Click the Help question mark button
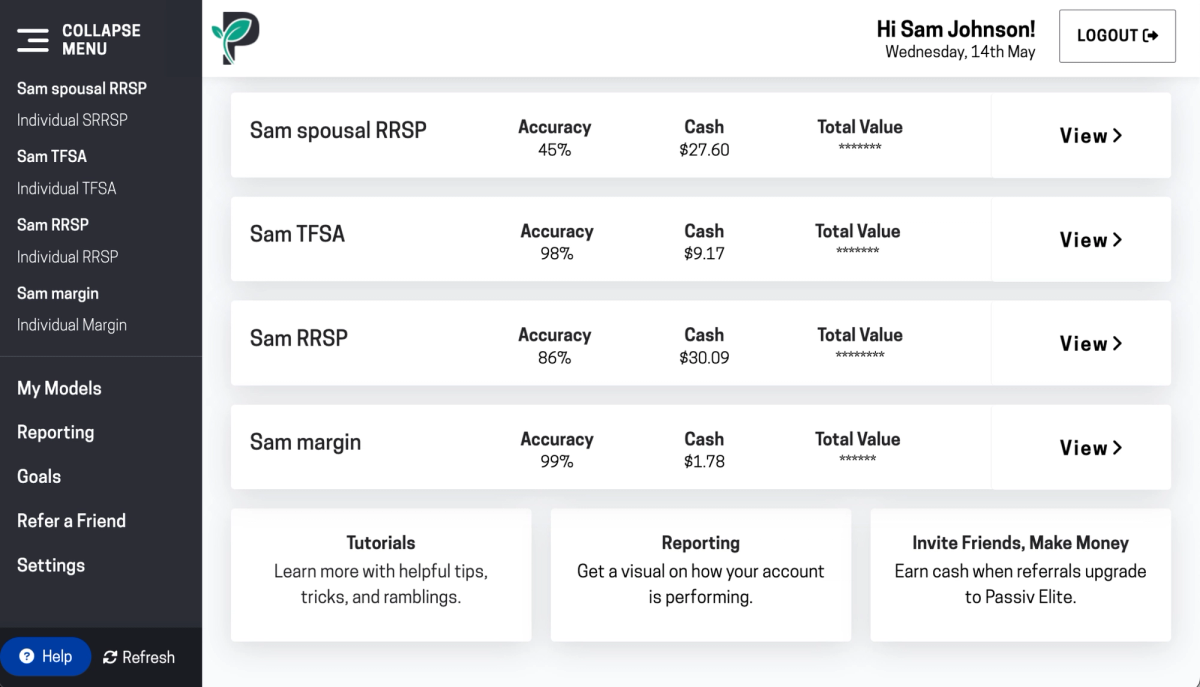 pyautogui.click(x=46, y=657)
